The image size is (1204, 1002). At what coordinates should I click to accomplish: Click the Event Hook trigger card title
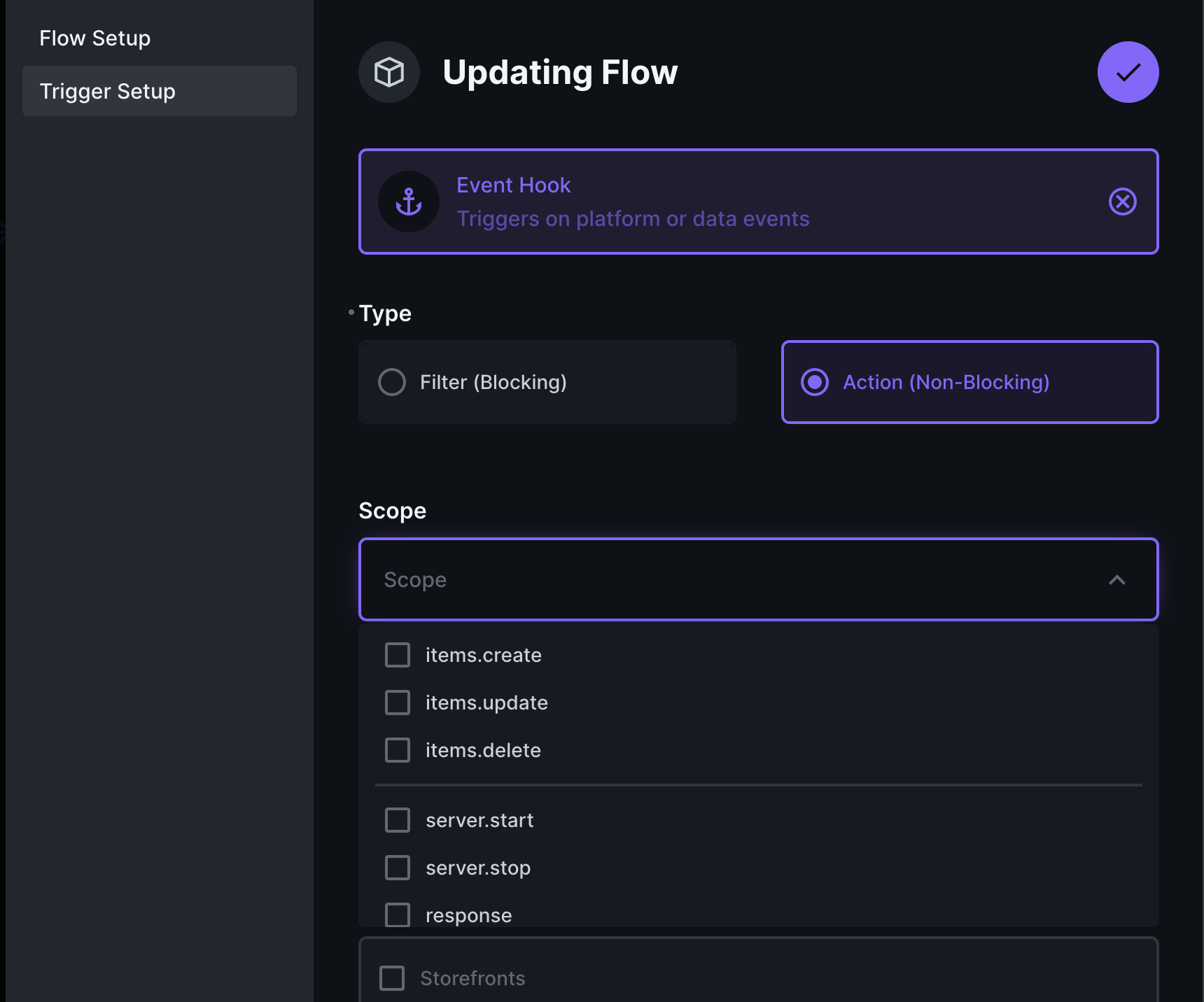click(x=514, y=185)
